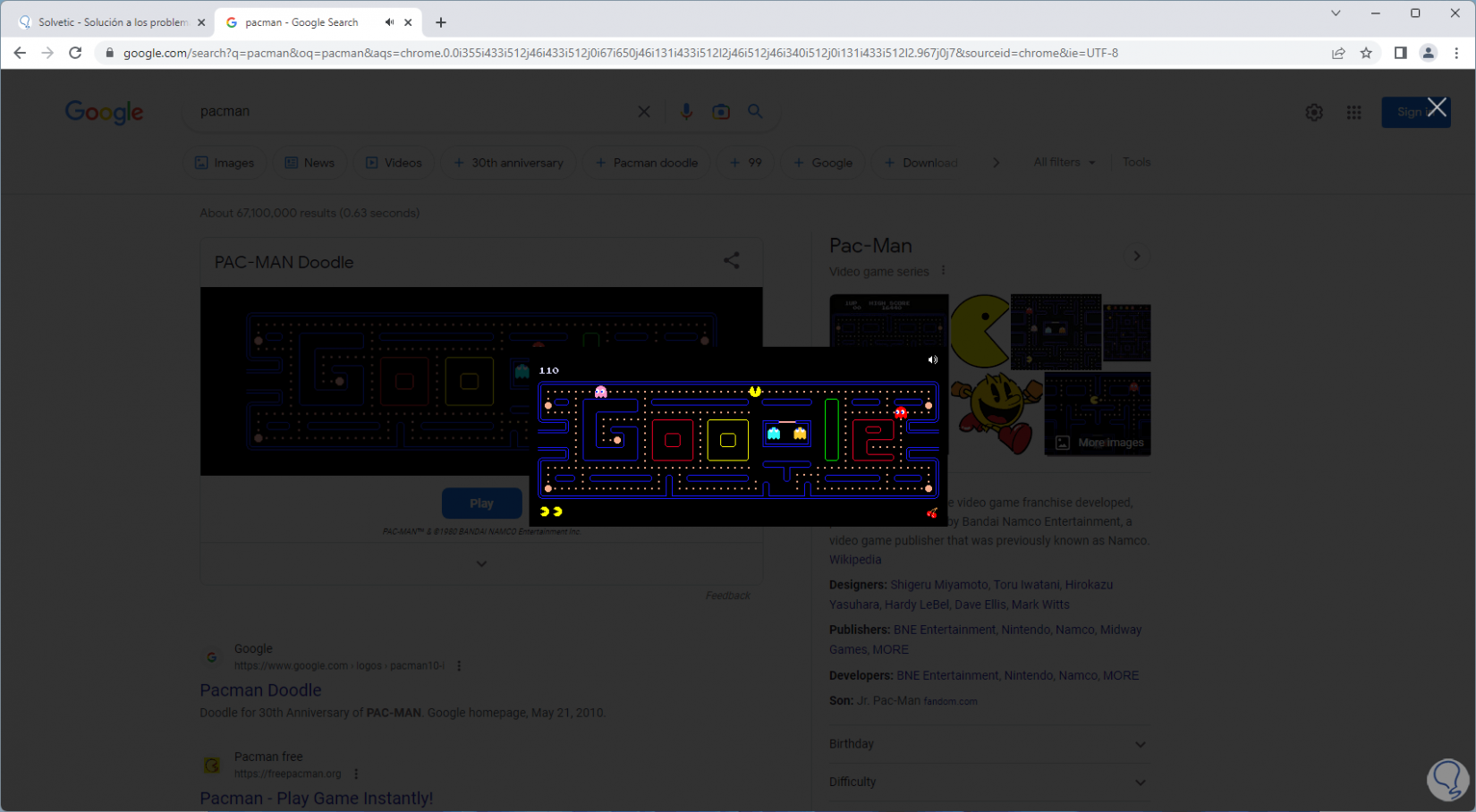
Task: Open the Pac-Man arcade screenshot thumbnail
Action: [889, 320]
